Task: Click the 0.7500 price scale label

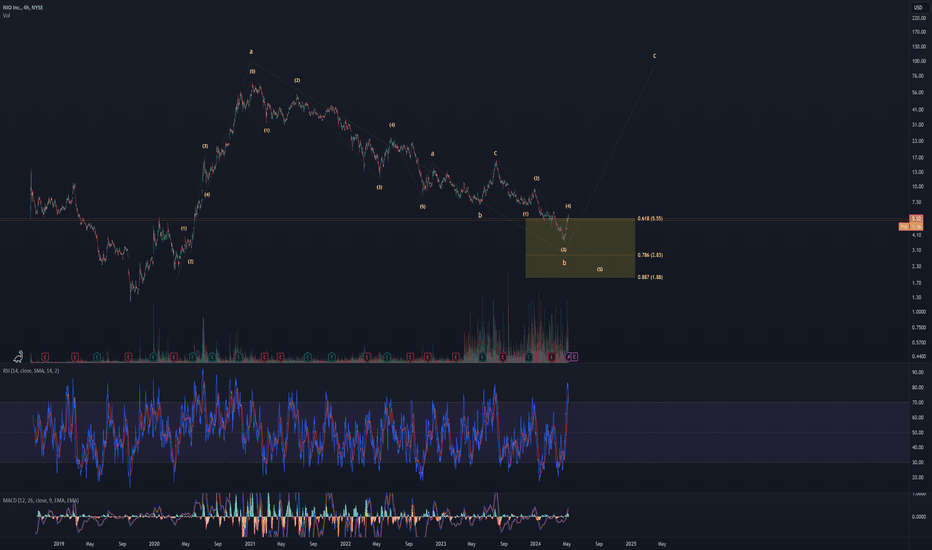Action: click(x=919, y=328)
